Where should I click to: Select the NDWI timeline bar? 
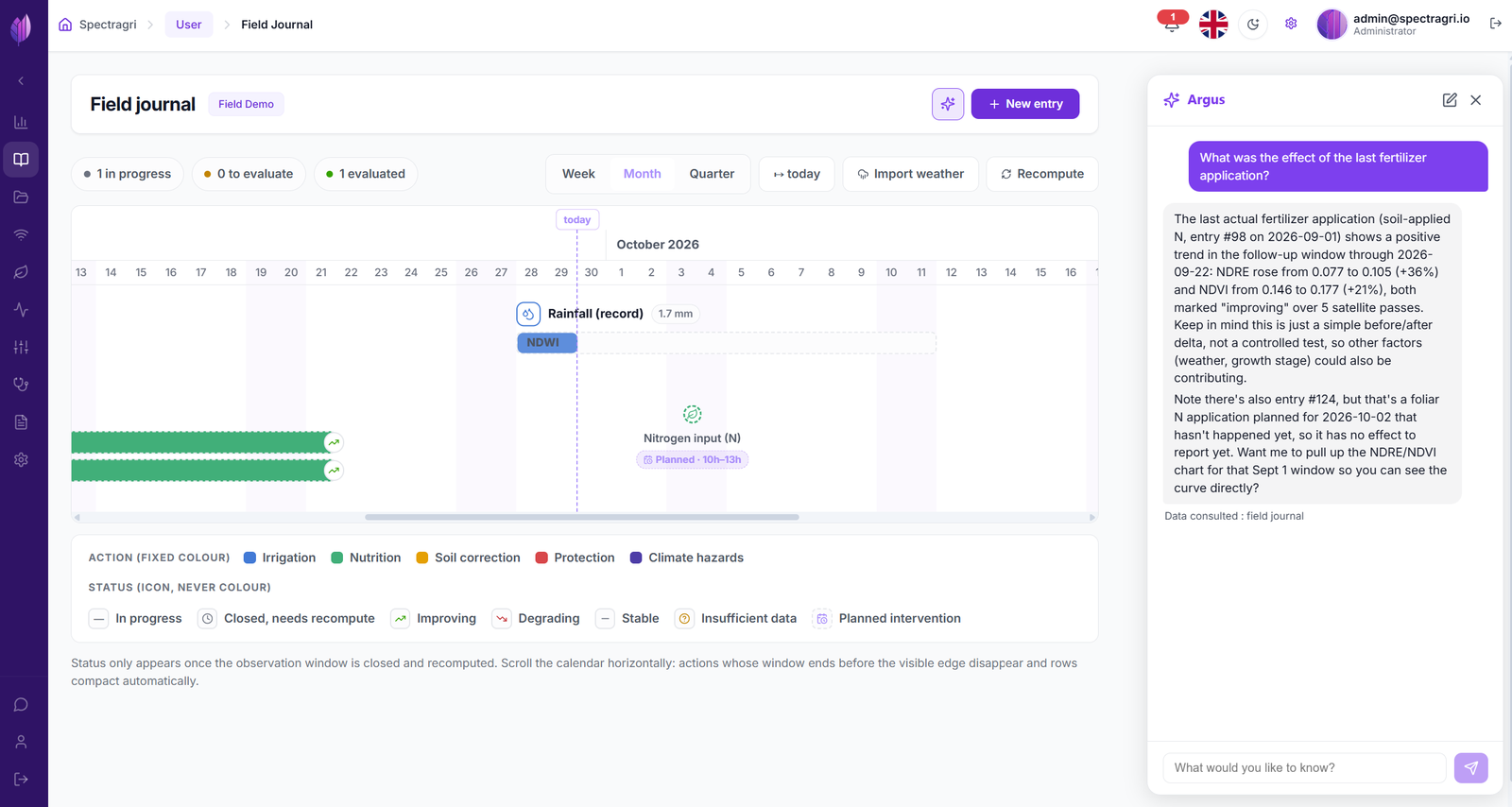[547, 343]
